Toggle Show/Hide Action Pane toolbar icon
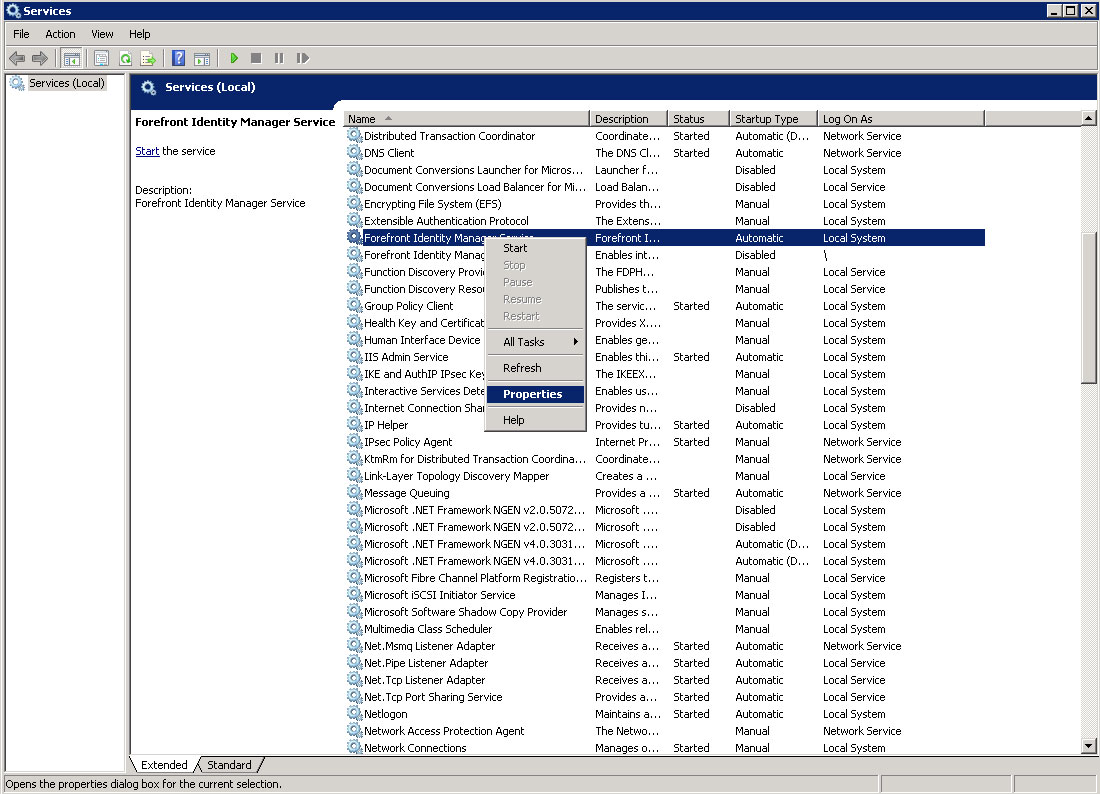This screenshot has width=1100, height=794. [202, 58]
